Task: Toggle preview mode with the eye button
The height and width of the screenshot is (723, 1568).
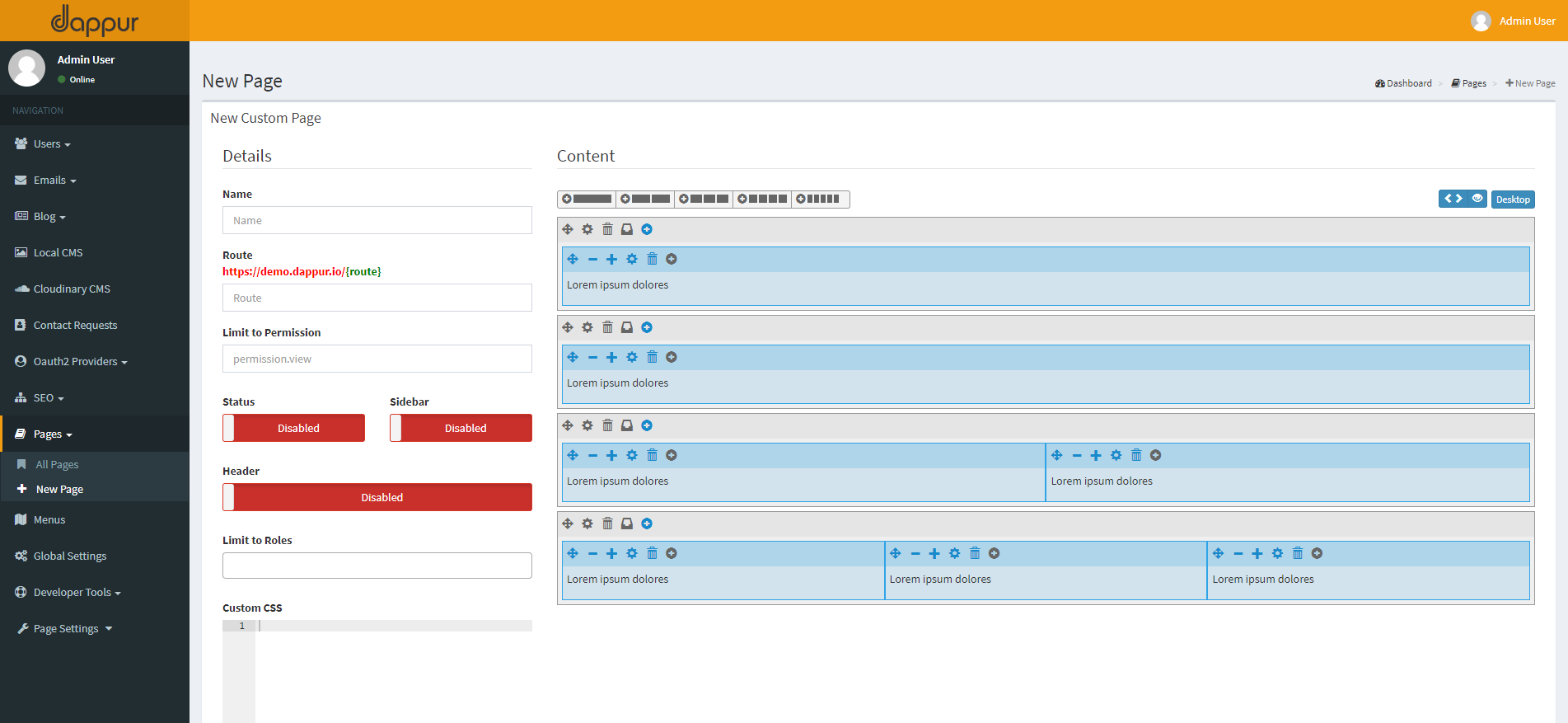Action: click(x=1477, y=199)
